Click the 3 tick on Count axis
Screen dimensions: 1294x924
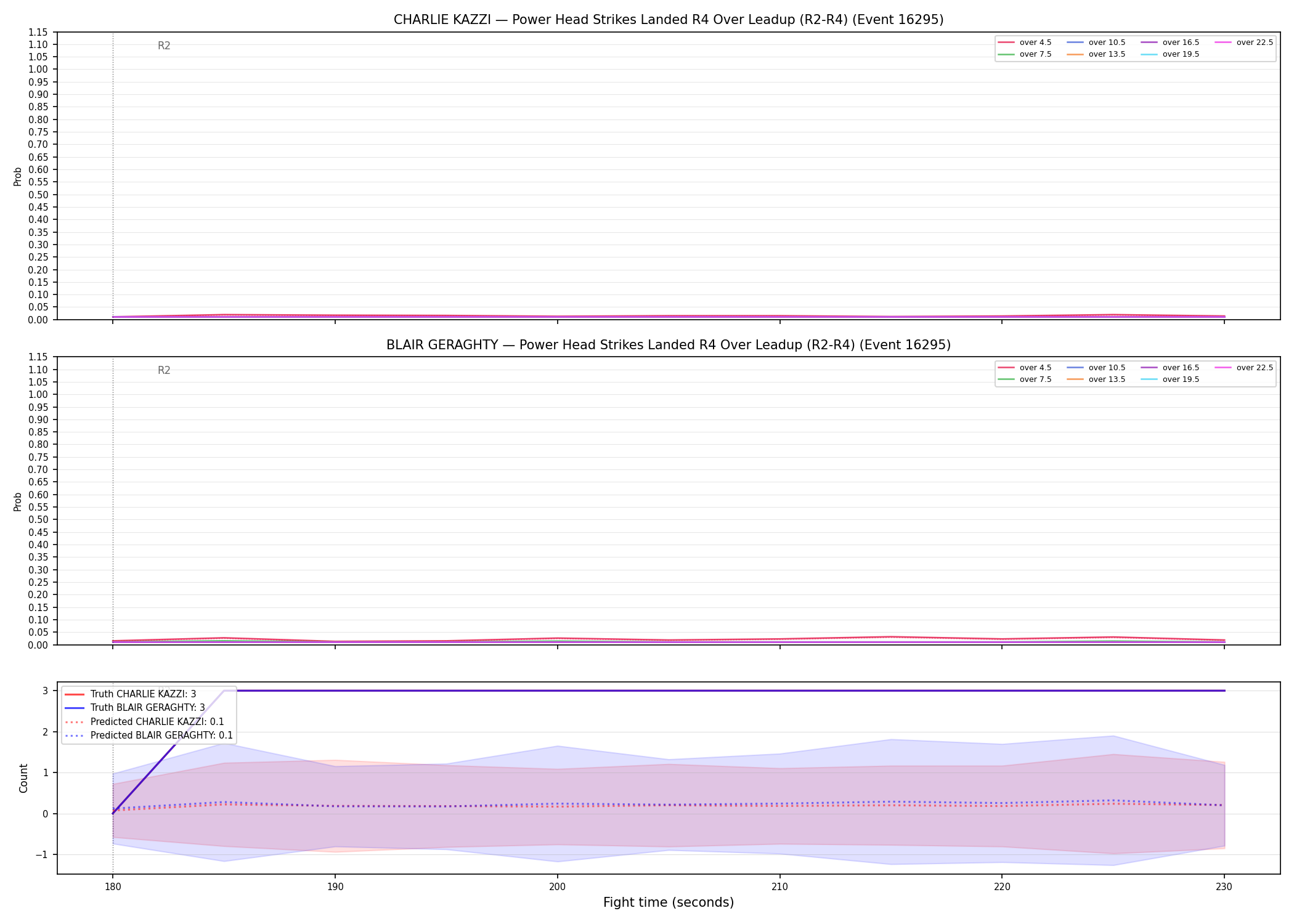point(46,691)
